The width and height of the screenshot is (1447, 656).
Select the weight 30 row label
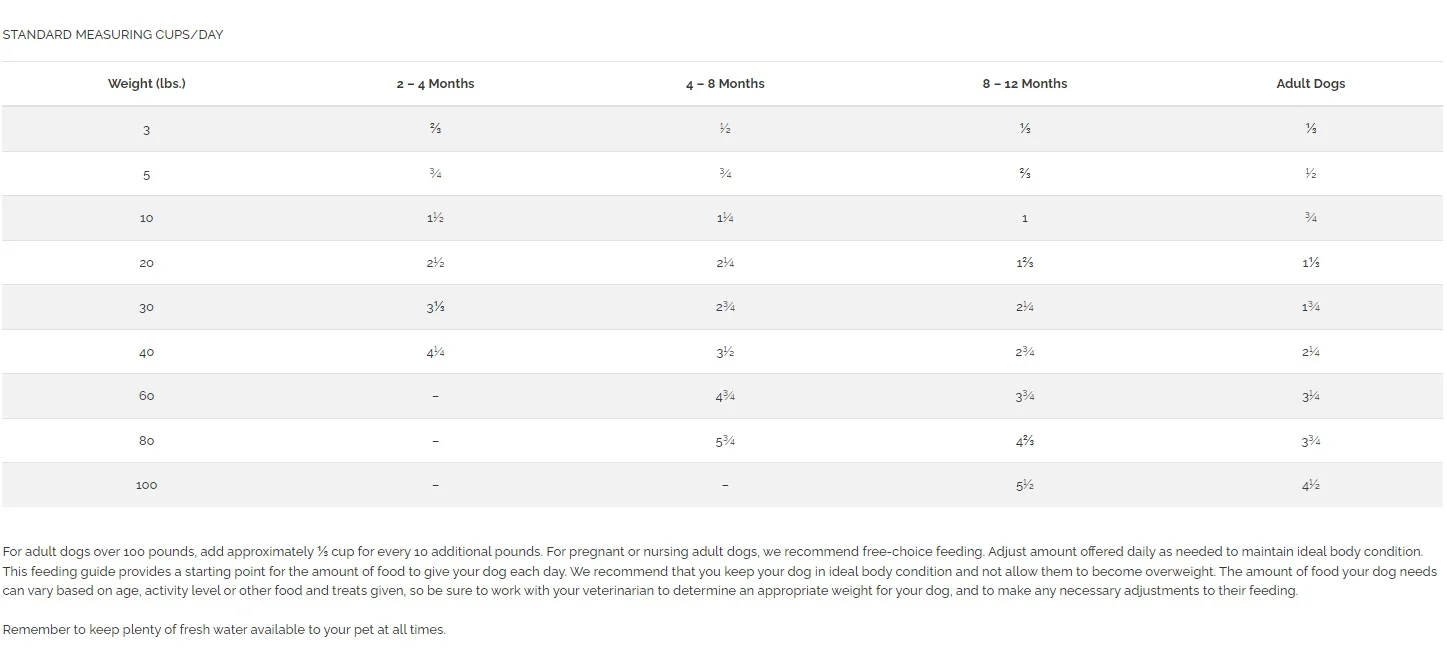147,308
